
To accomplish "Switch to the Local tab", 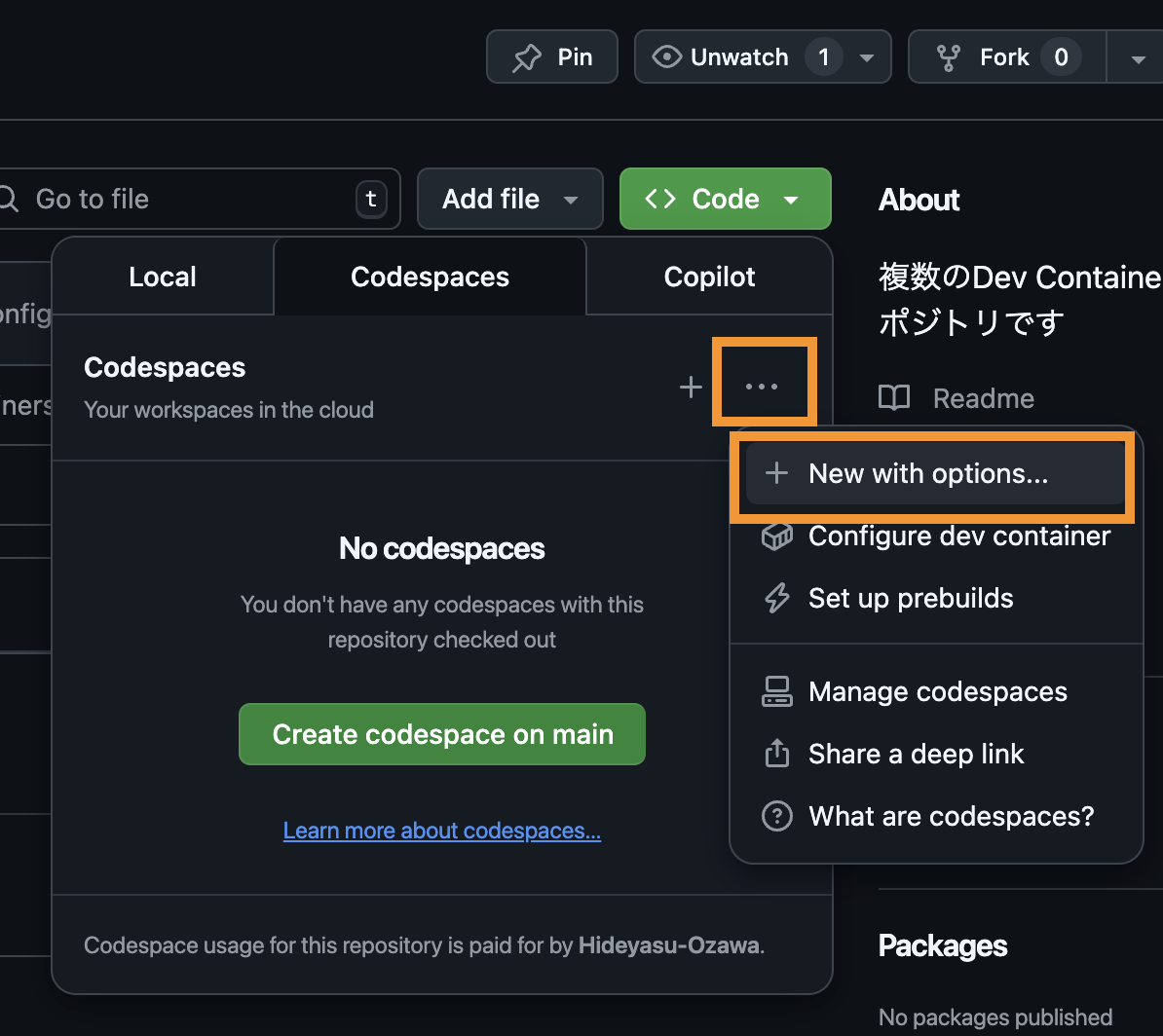I will [x=163, y=277].
